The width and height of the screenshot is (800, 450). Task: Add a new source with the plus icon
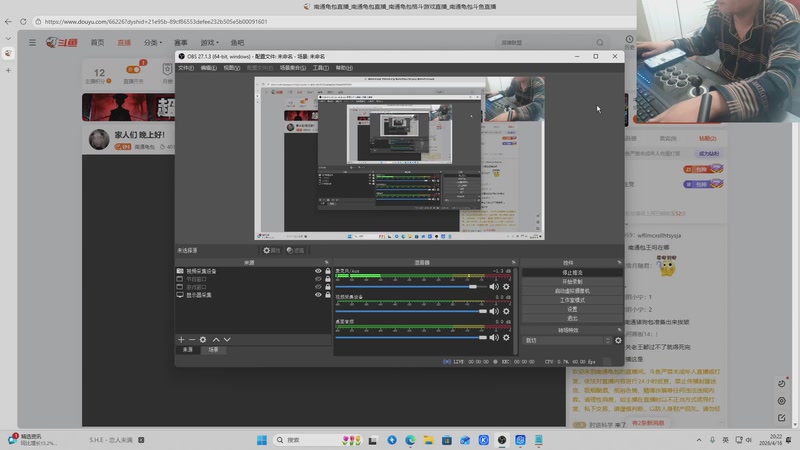tap(181, 339)
